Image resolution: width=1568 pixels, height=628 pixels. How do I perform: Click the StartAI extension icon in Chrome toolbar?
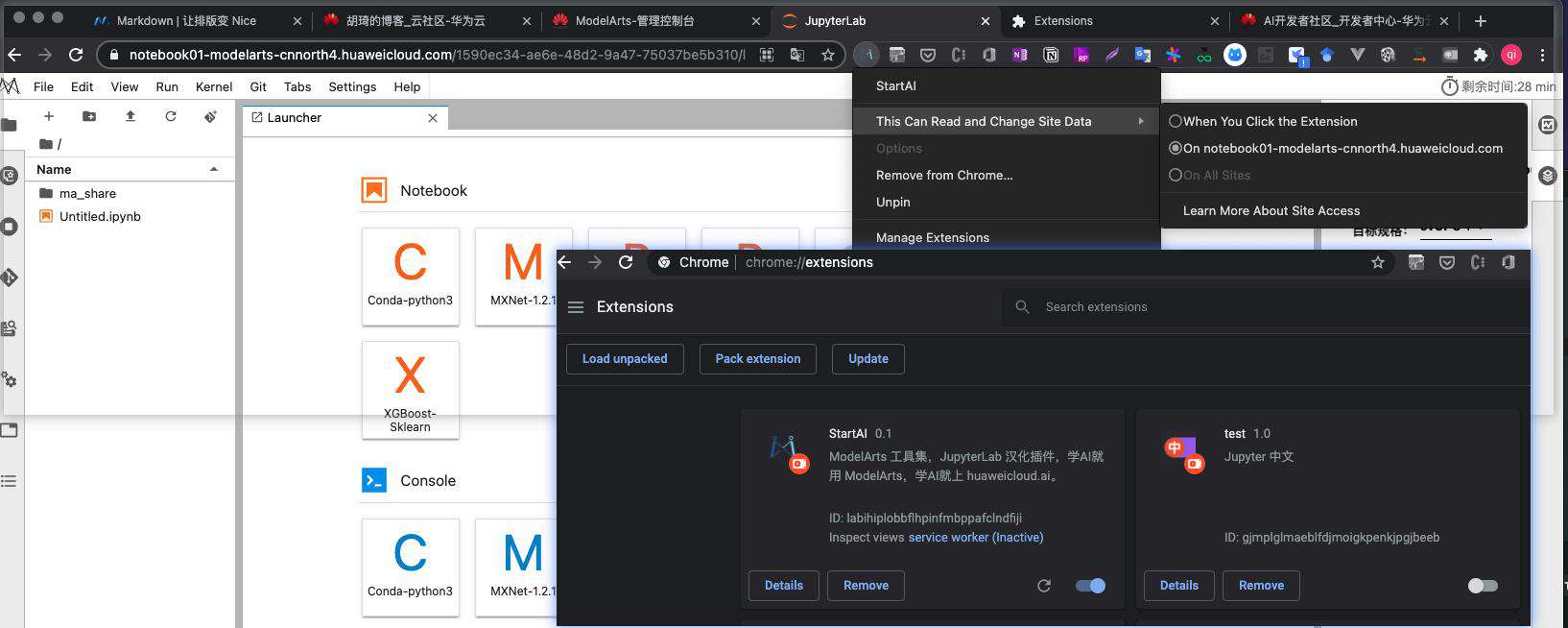866,55
